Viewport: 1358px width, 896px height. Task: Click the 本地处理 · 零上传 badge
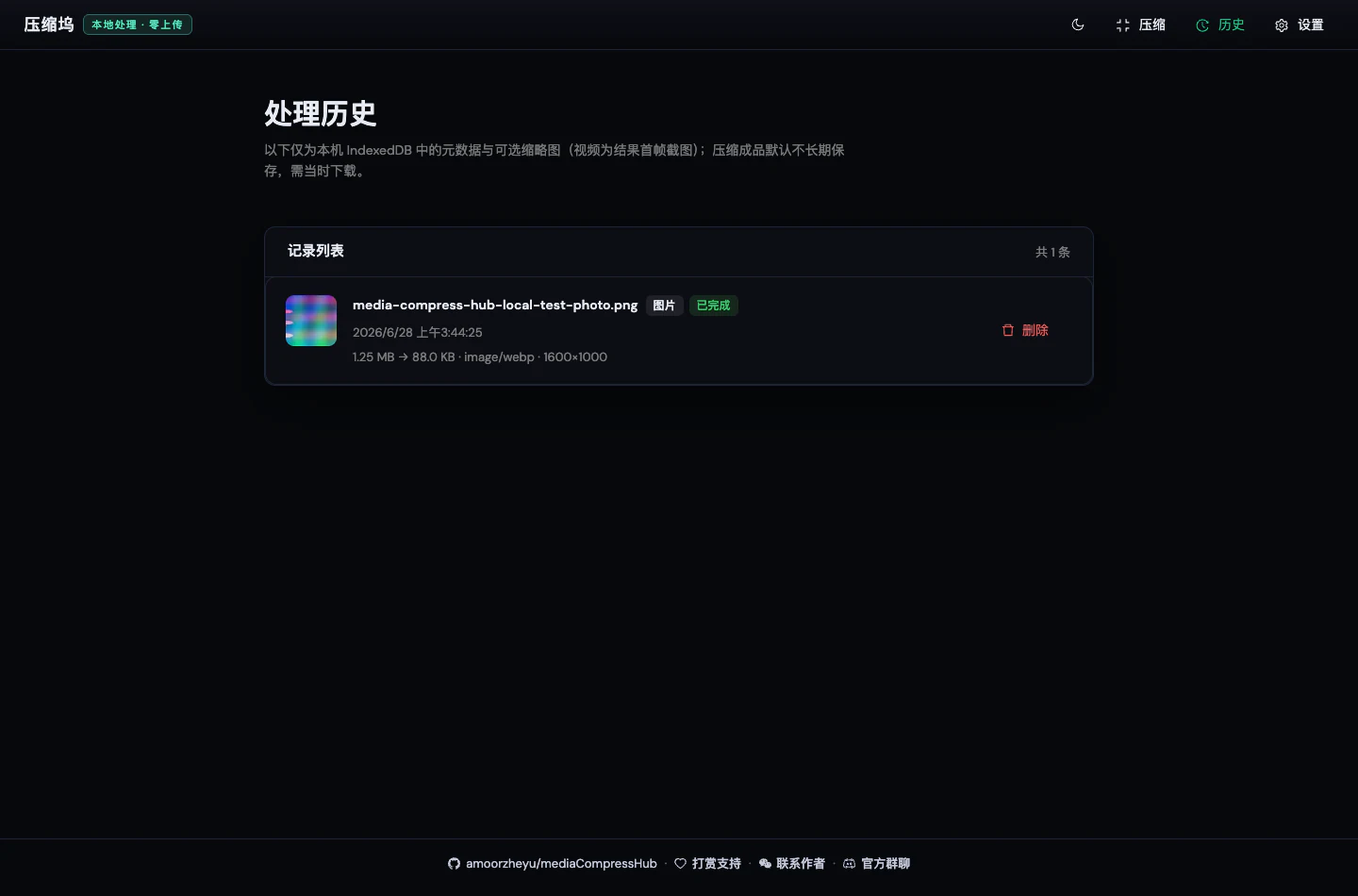click(138, 25)
